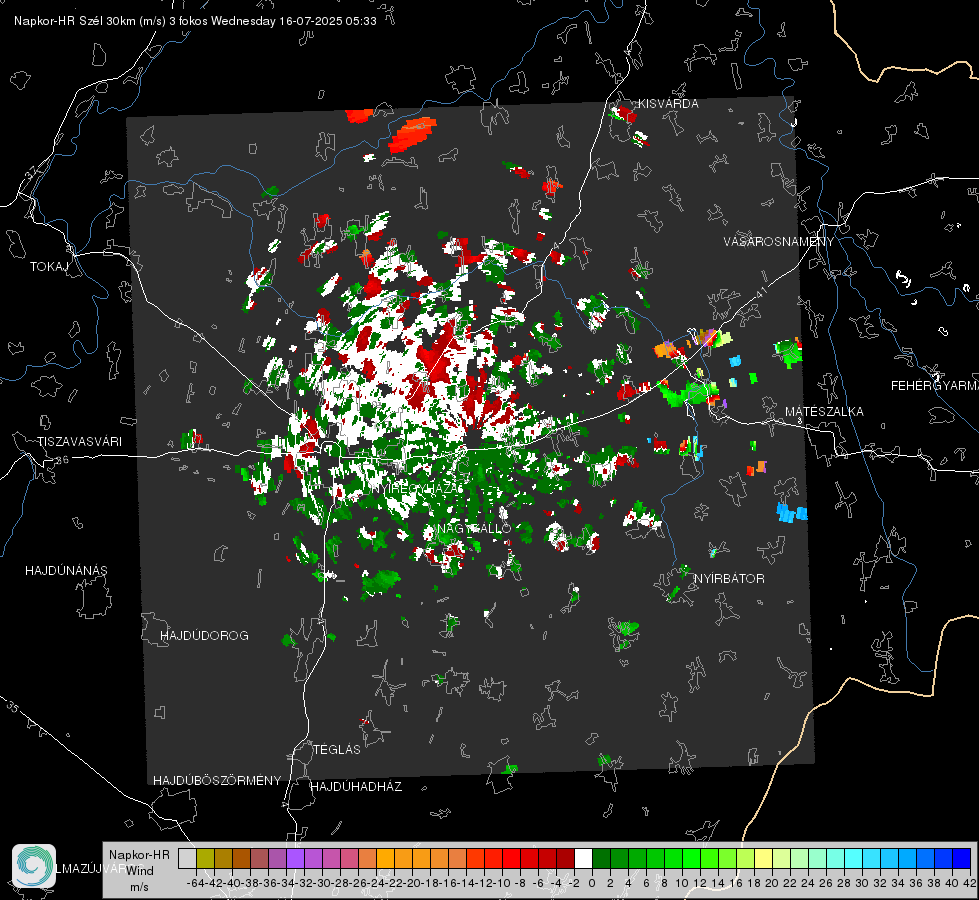Click the -10 value on the scale
979x900 pixels.
(x=501, y=883)
